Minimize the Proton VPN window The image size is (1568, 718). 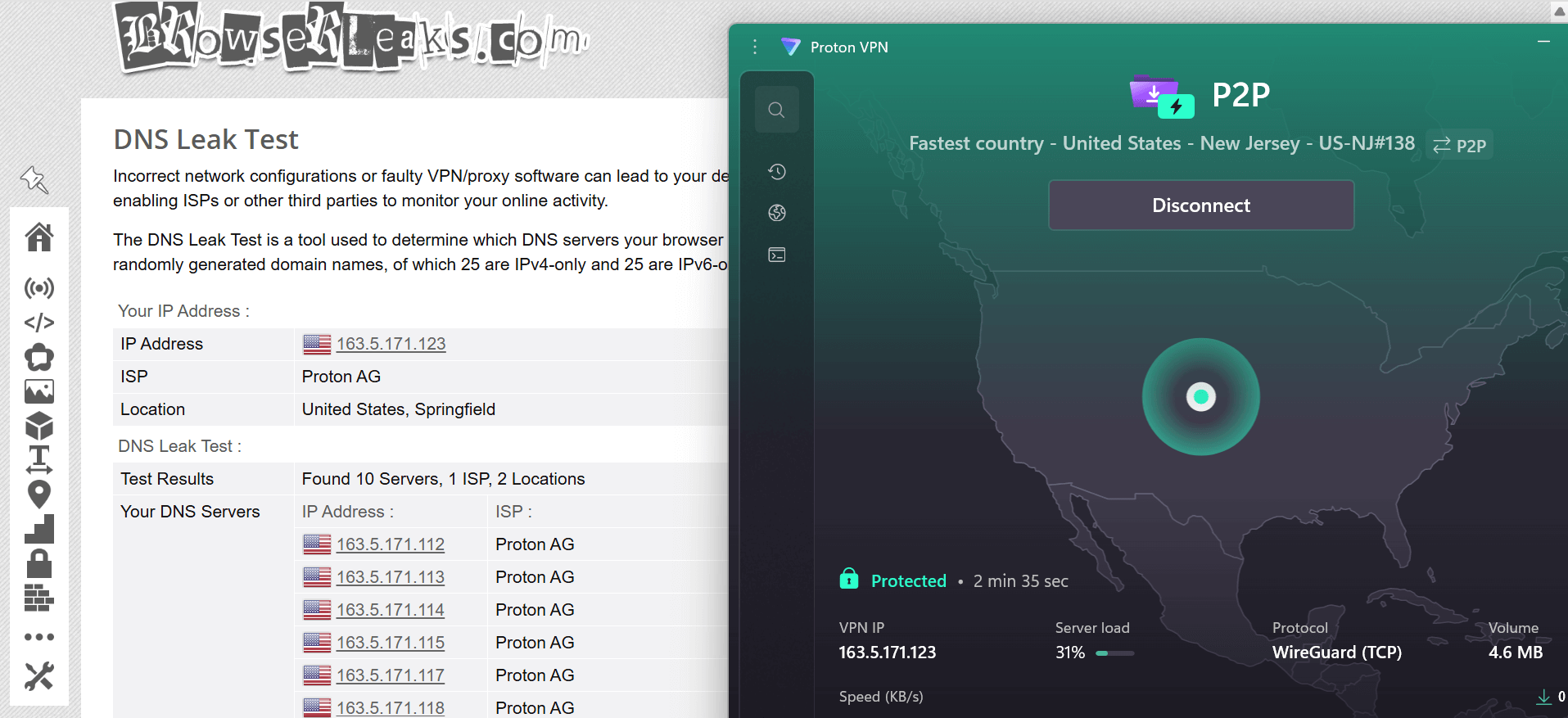(1543, 42)
